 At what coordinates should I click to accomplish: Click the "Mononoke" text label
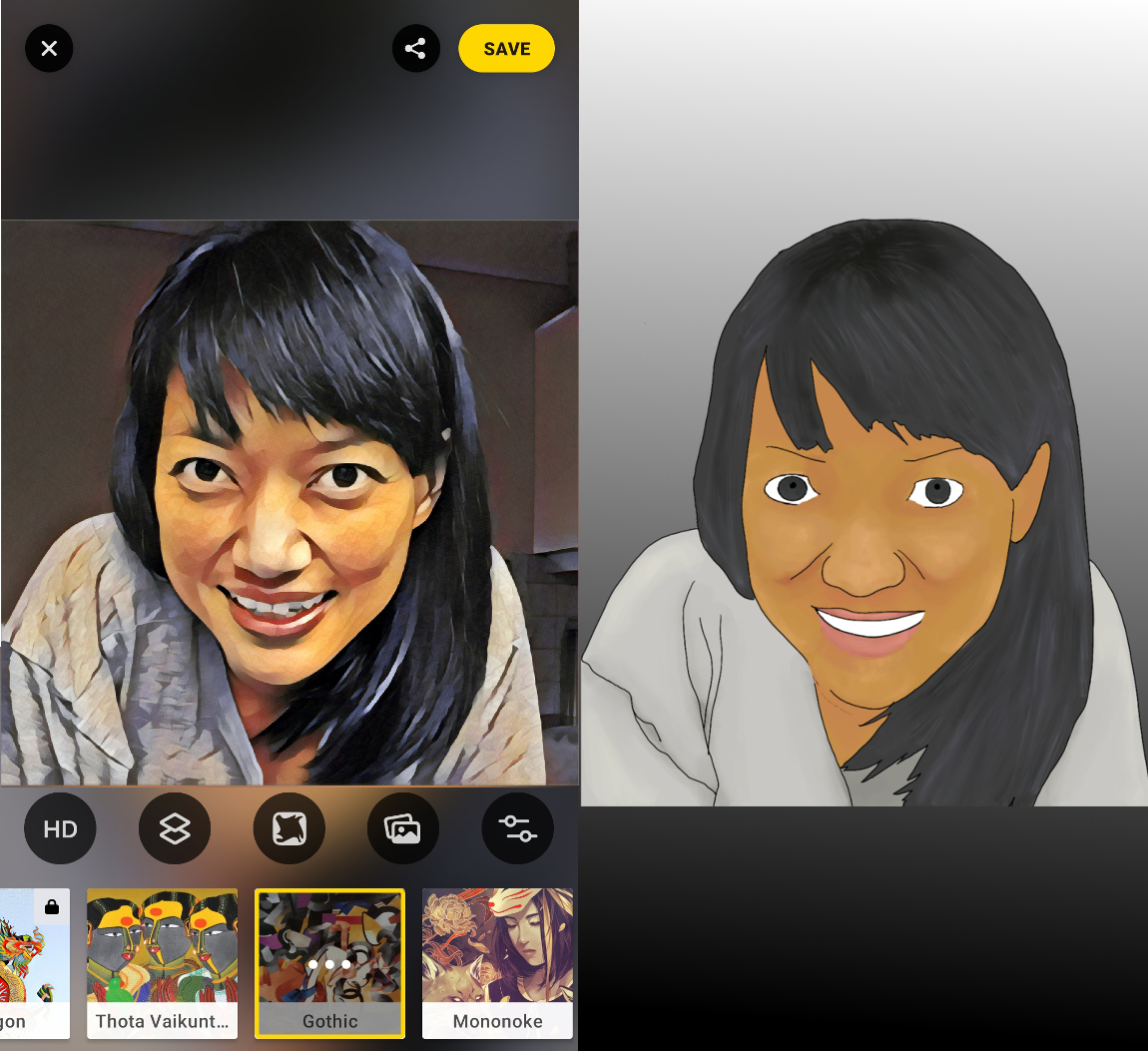(497, 1021)
